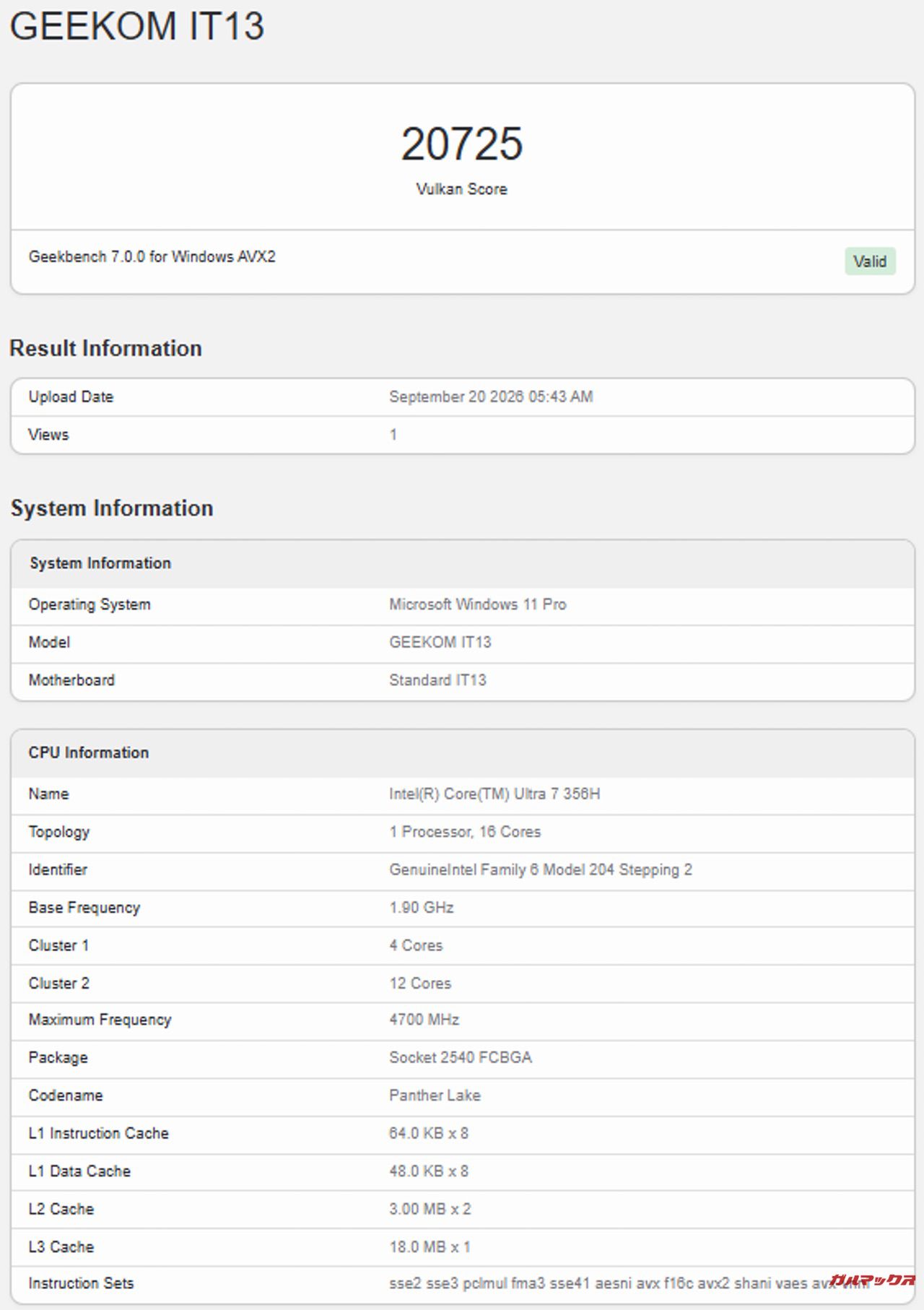Click the 1.90 GHz value

click(x=422, y=907)
